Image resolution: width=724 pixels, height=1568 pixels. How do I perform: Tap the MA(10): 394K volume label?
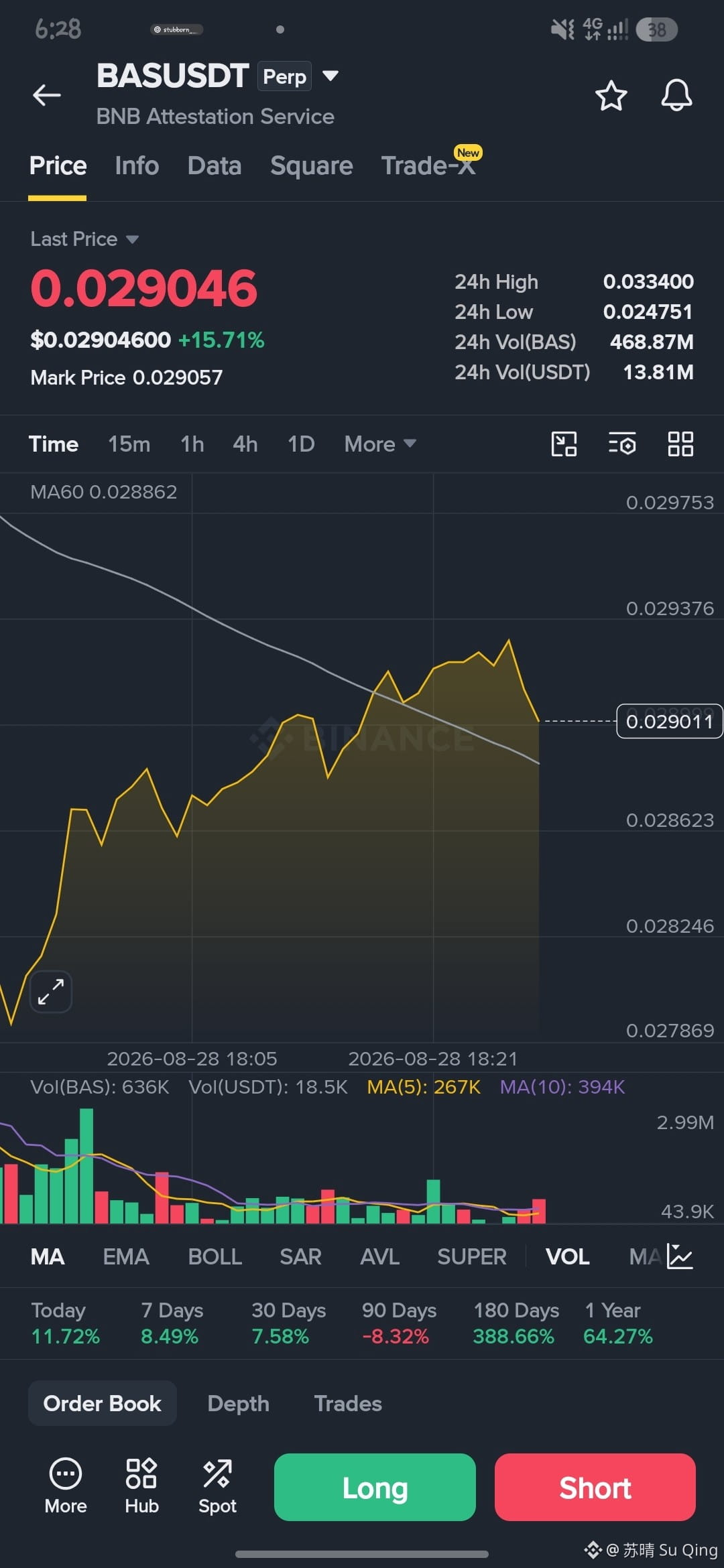[562, 1087]
